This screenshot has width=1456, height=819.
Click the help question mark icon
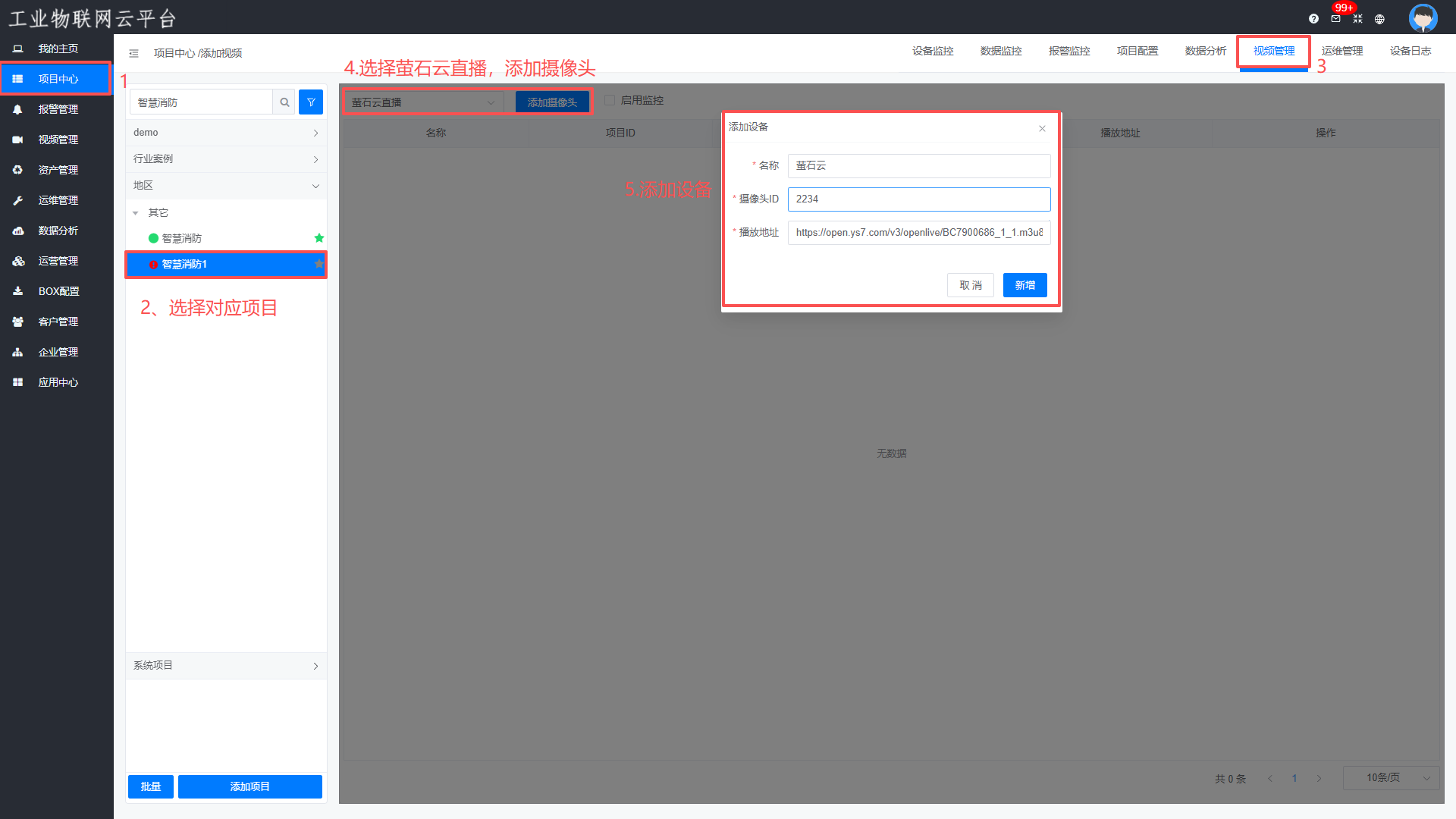pyautogui.click(x=1313, y=19)
